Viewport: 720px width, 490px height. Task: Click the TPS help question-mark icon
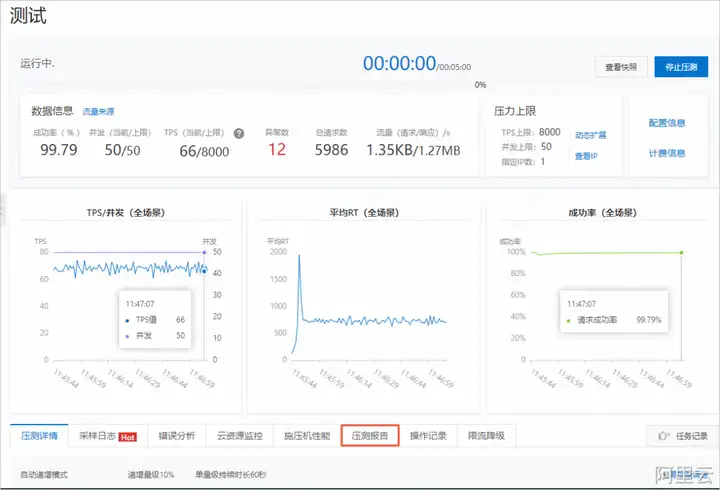coord(239,134)
